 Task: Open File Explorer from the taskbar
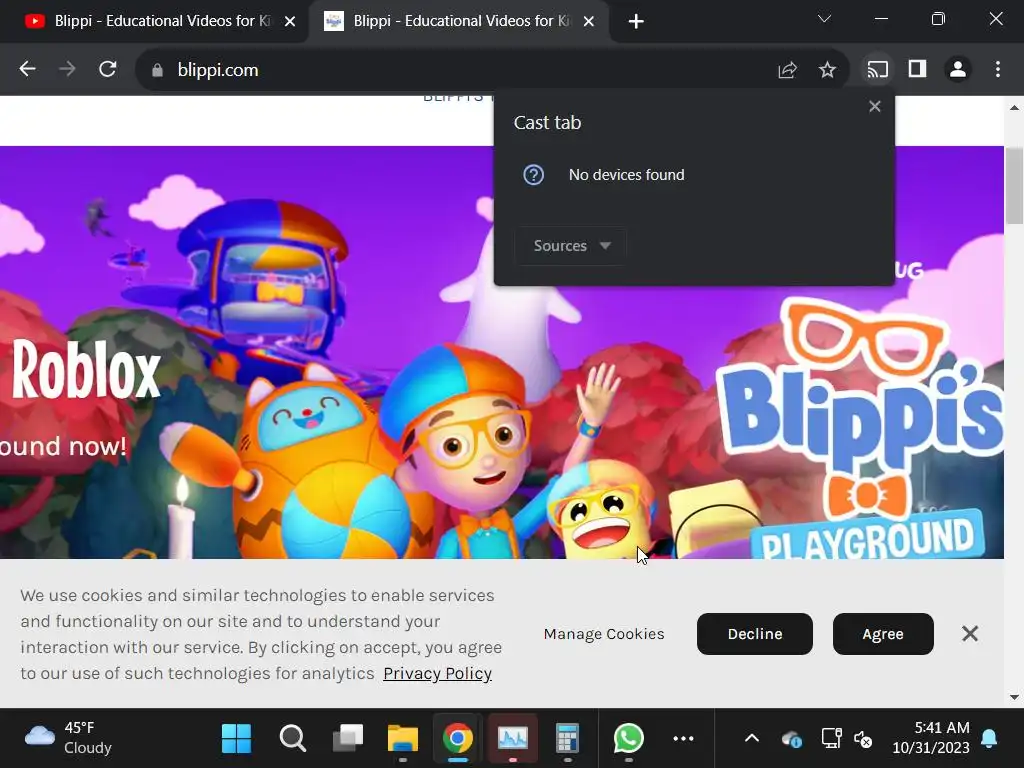coord(403,739)
